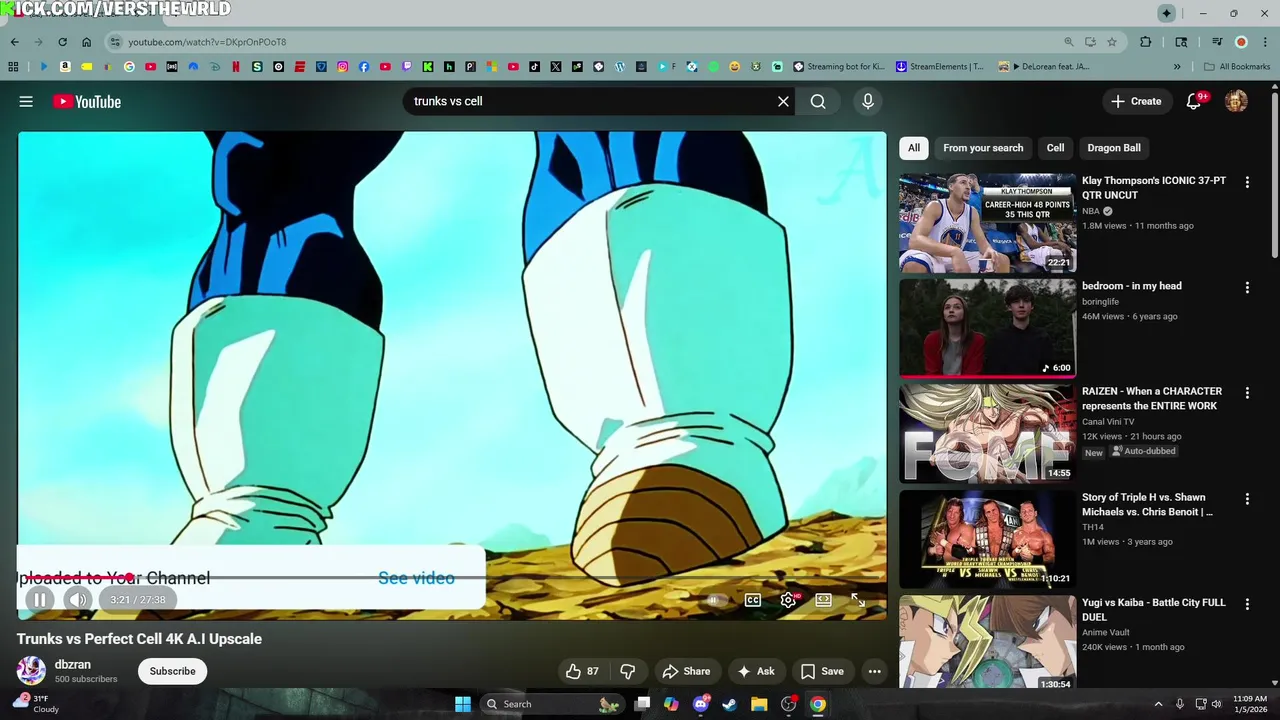Open the dbzran channel name link
The width and height of the screenshot is (1280, 720).
pyautogui.click(x=73, y=664)
